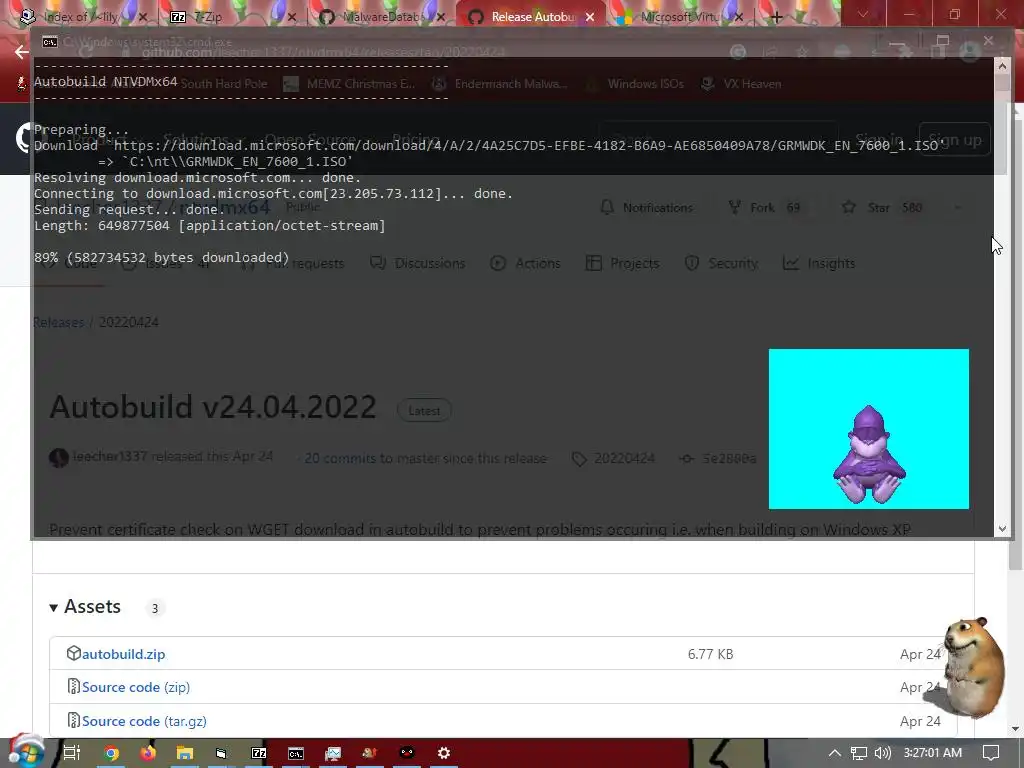The height and width of the screenshot is (768, 1024).
Task: Close the 'Release Autobuild' tab
Action: click(590, 16)
